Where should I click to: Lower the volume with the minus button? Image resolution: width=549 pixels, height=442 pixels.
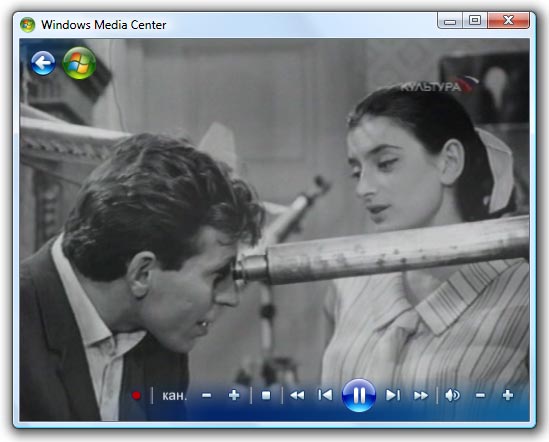(x=480, y=395)
